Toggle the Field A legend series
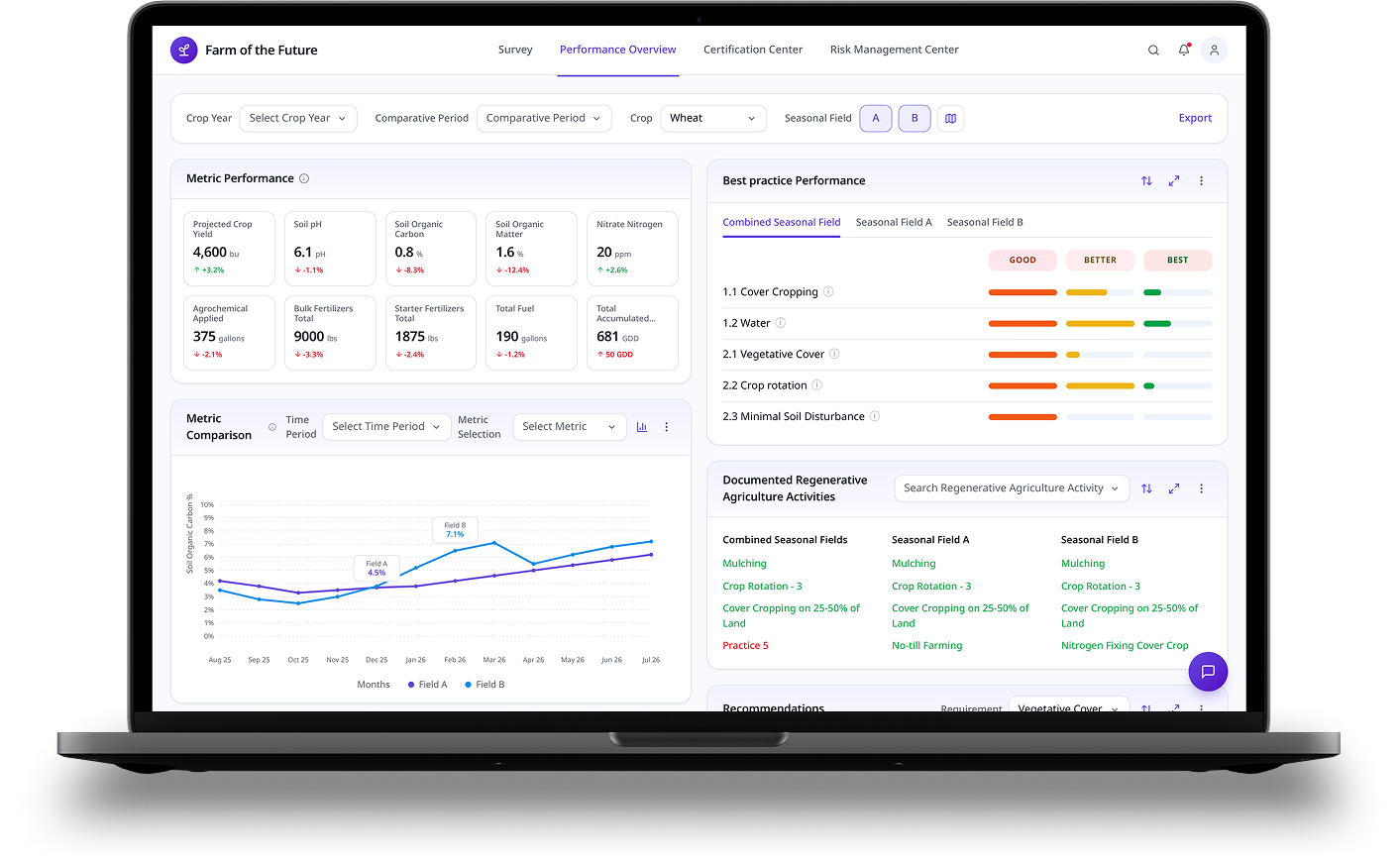This screenshot has width=1400, height=864. pyautogui.click(x=428, y=685)
